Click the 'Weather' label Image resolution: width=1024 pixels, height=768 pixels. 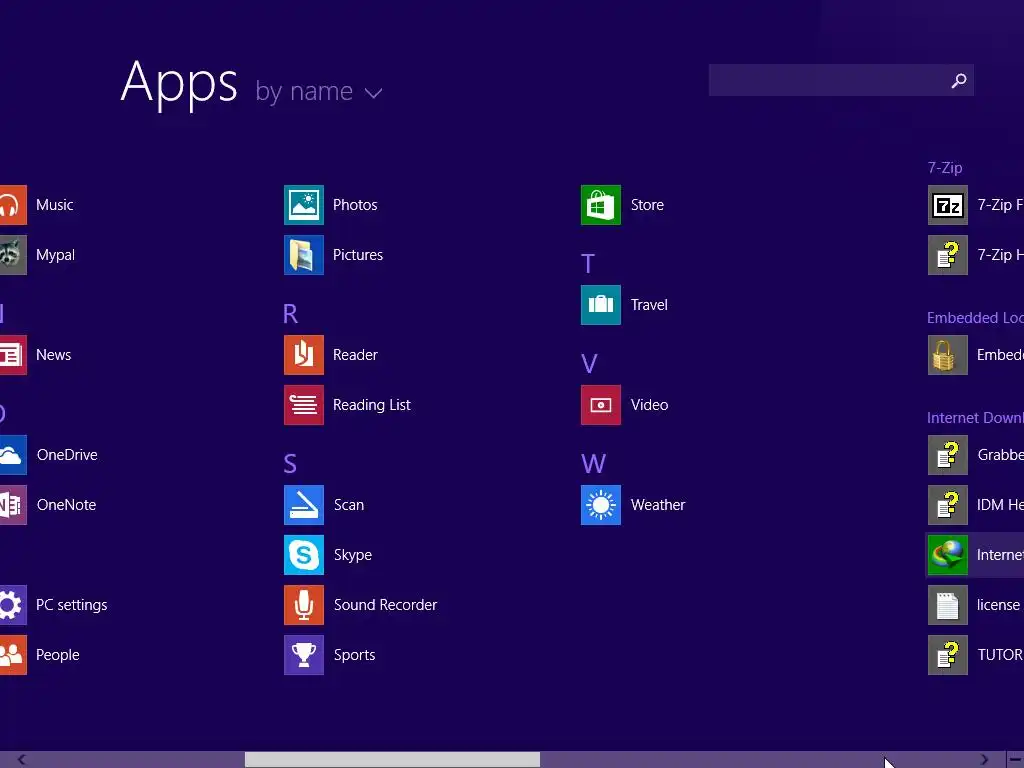658,505
